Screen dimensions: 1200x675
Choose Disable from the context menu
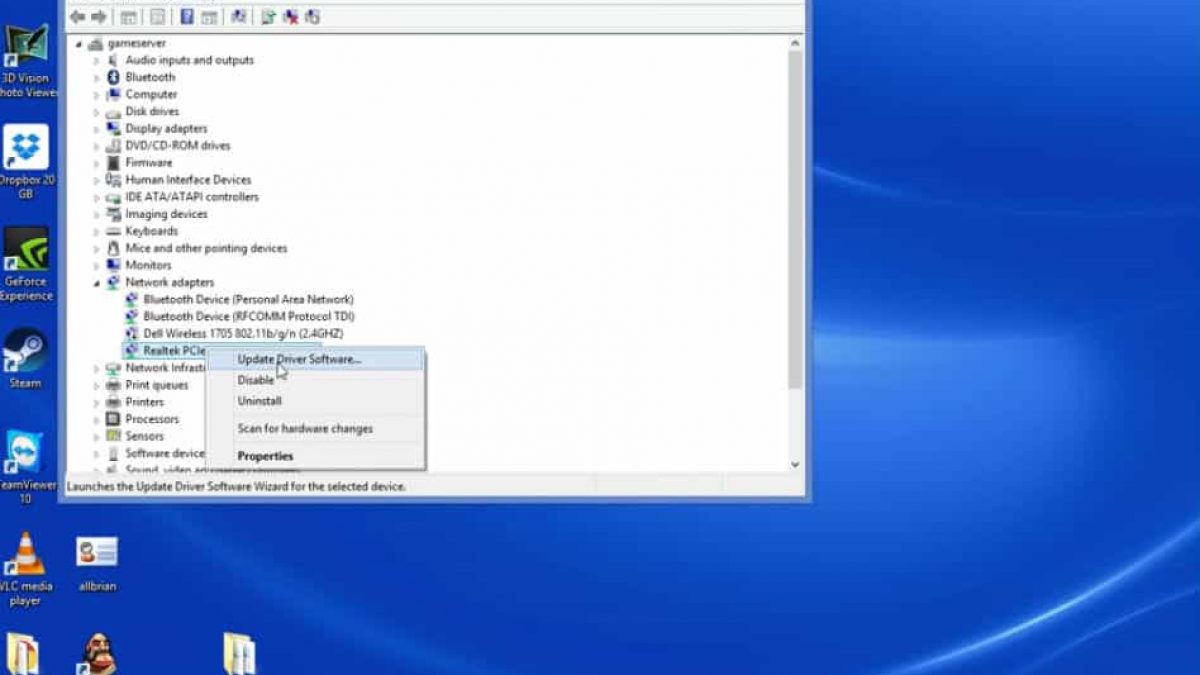click(315, 380)
